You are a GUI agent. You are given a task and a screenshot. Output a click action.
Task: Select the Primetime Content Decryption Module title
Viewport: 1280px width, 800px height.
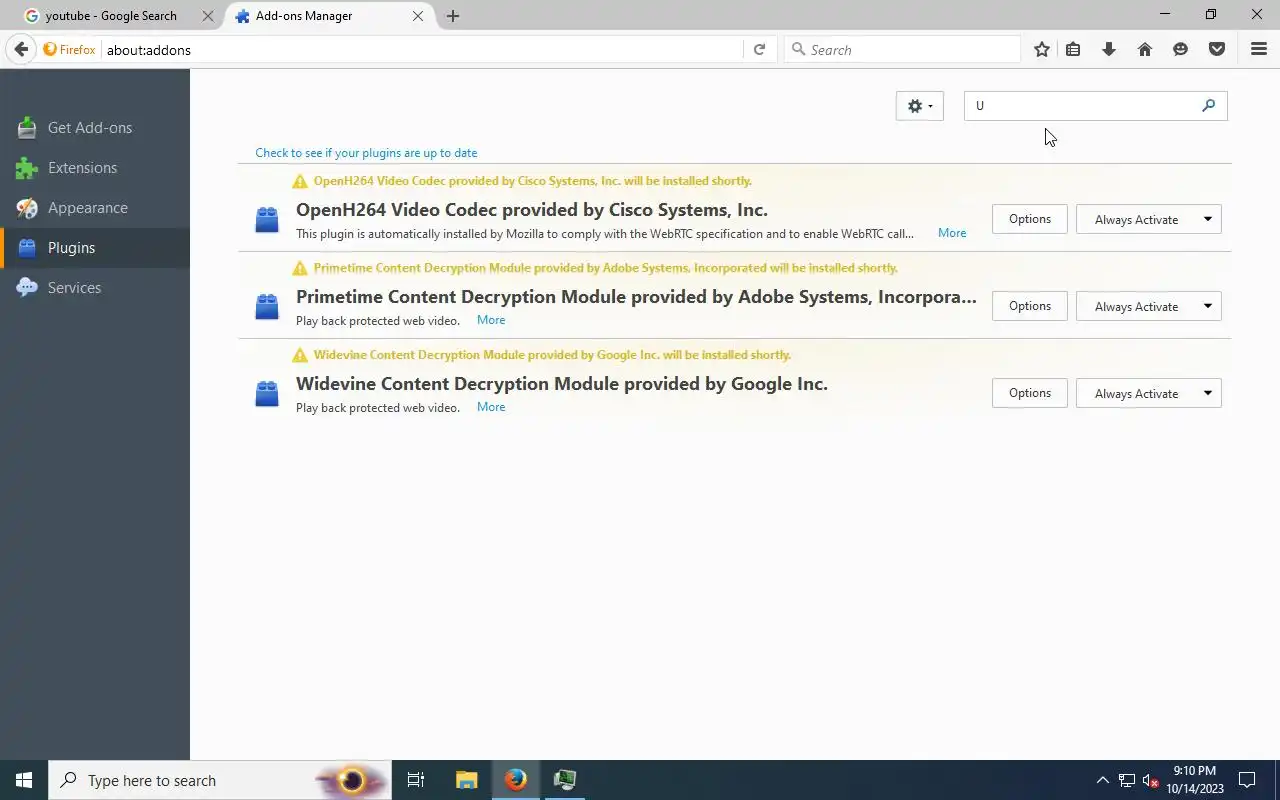(636, 297)
